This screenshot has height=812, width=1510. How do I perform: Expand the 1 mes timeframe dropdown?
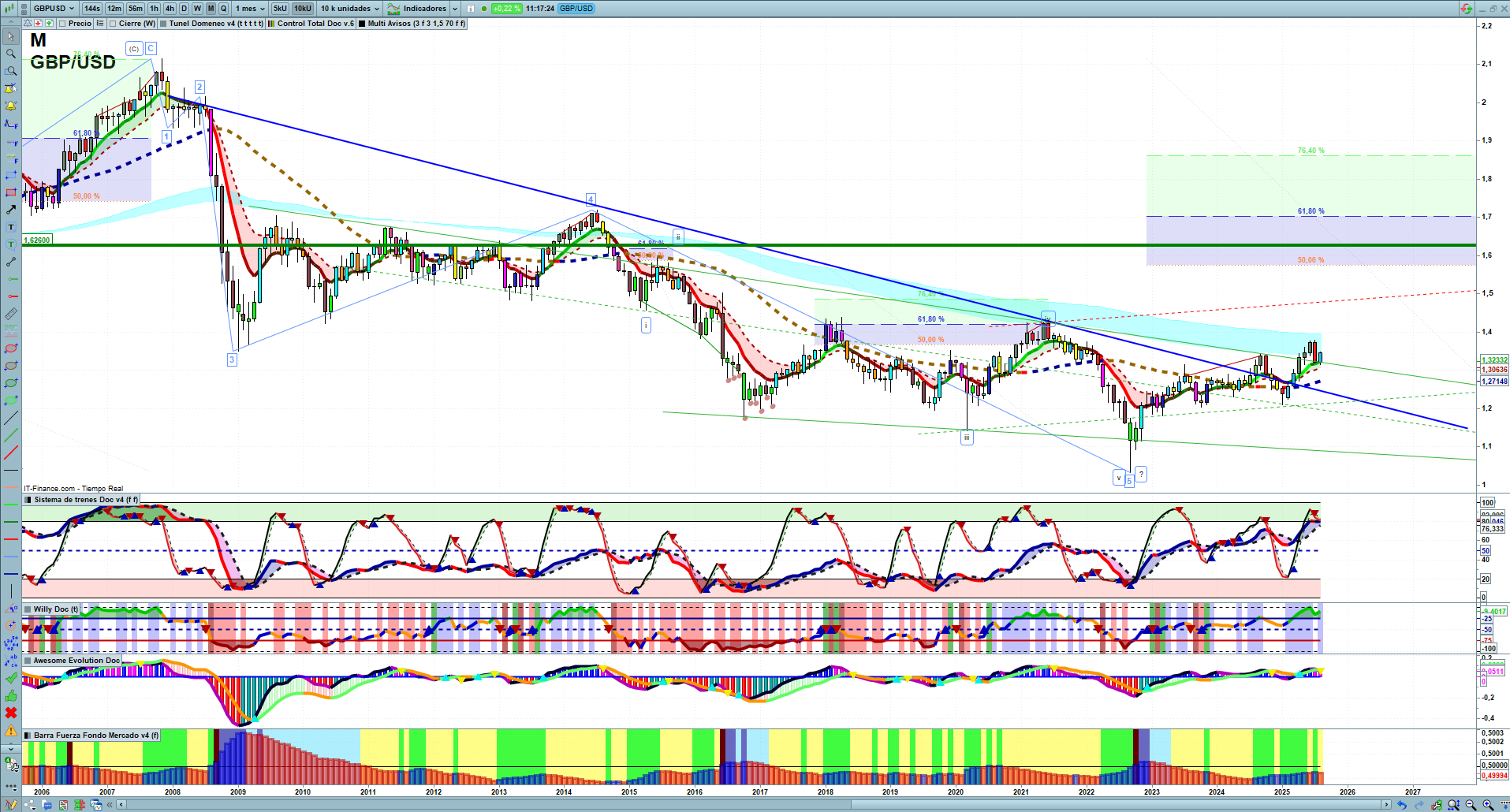click(x=250, y=9)
